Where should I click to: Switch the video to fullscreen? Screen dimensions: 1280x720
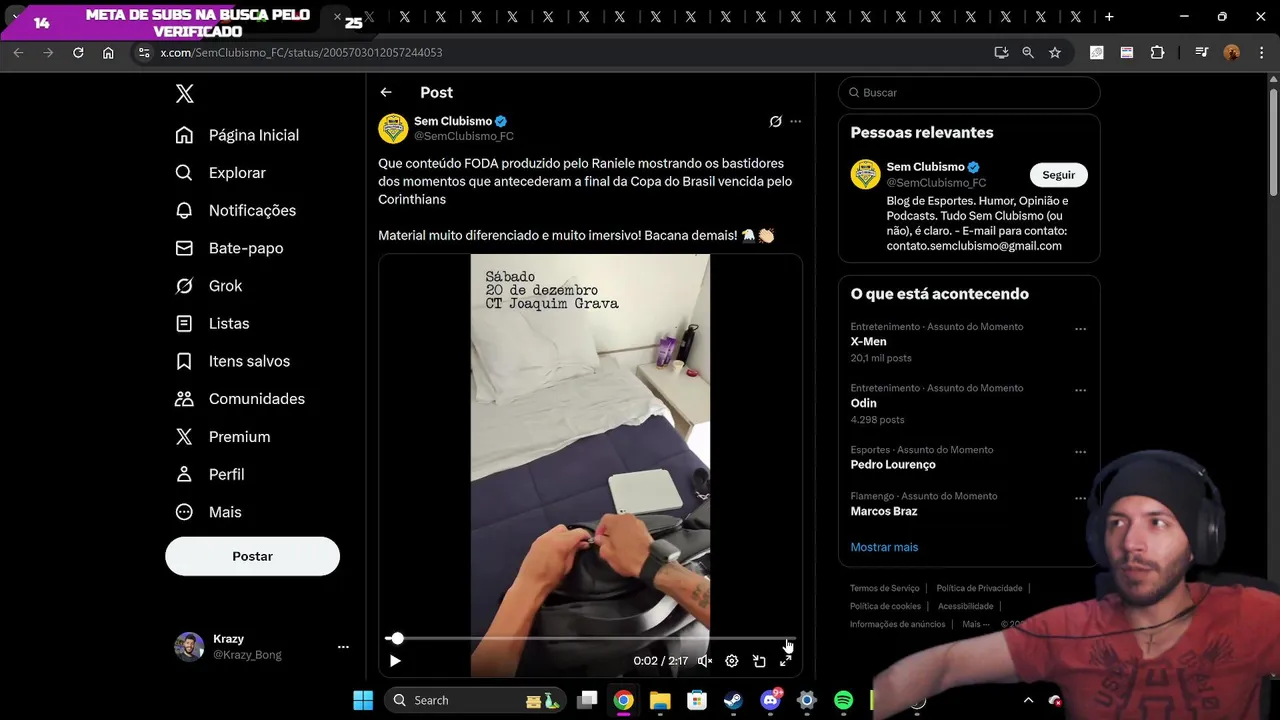pos(786,661)
